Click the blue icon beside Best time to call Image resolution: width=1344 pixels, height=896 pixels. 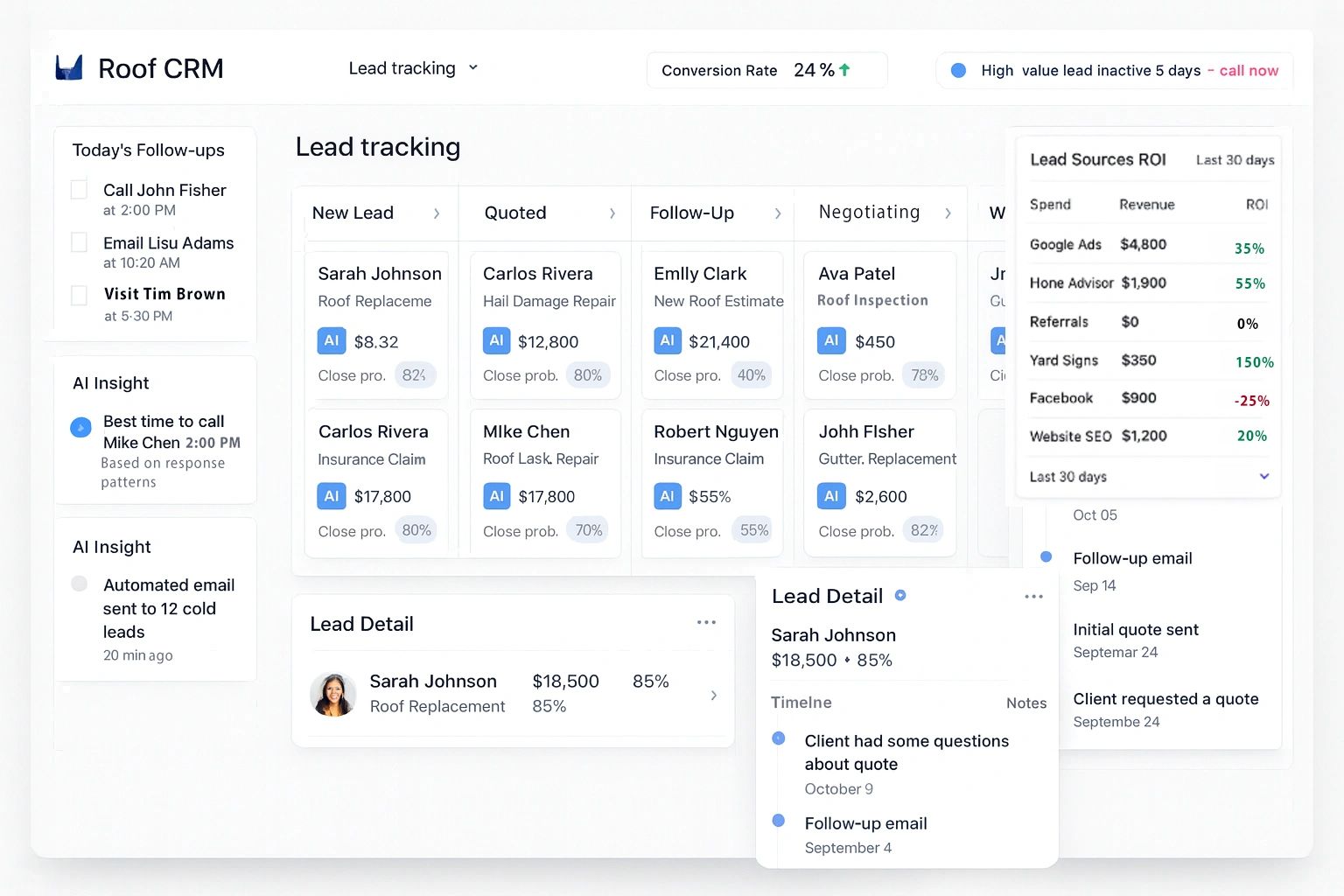coord(80,427)
